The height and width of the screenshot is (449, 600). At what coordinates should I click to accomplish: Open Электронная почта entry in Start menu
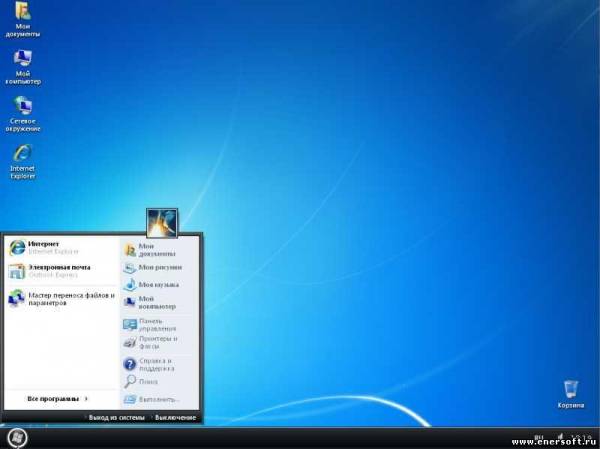tap(61, 271)
